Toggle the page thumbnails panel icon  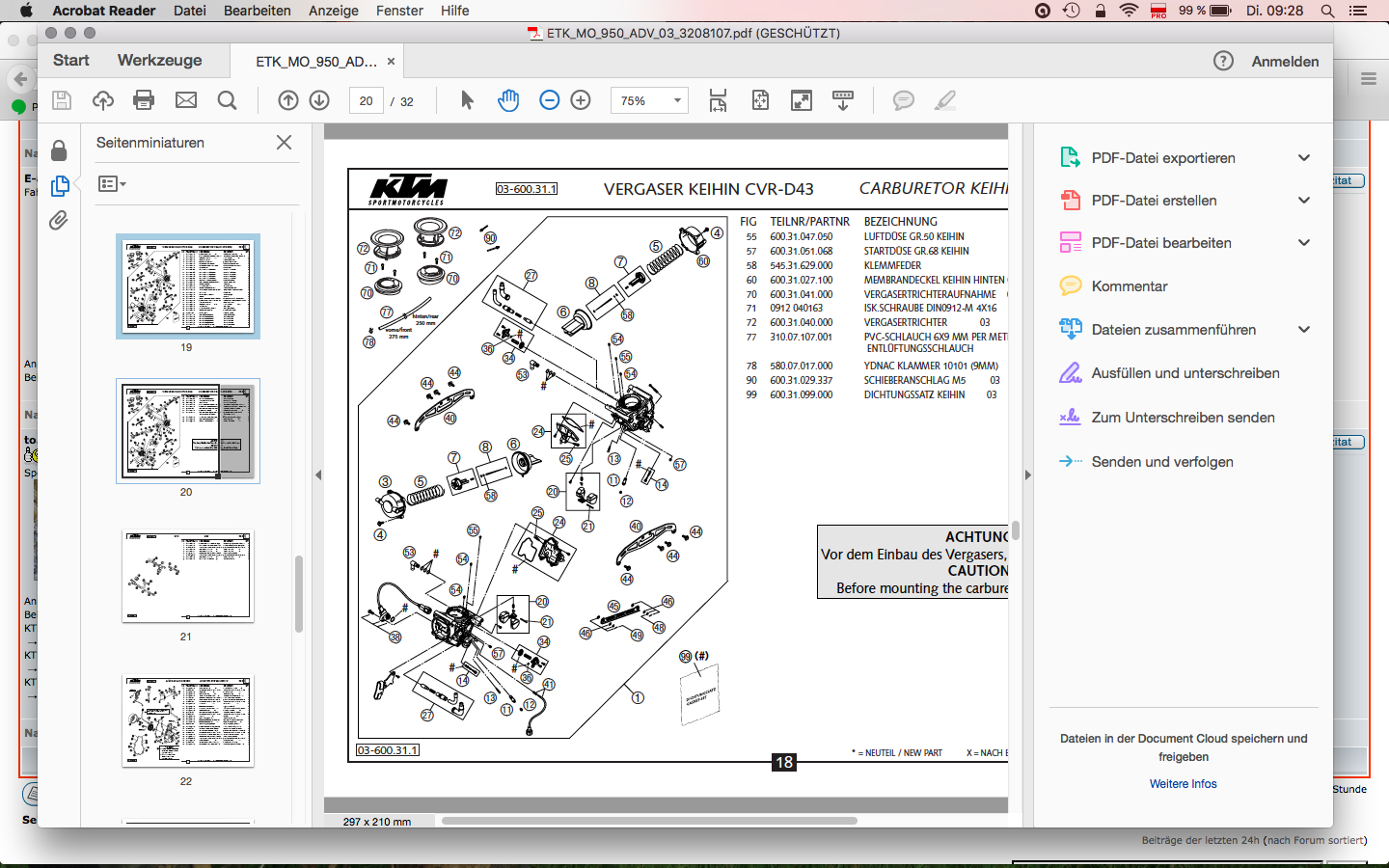coord(59,185)
